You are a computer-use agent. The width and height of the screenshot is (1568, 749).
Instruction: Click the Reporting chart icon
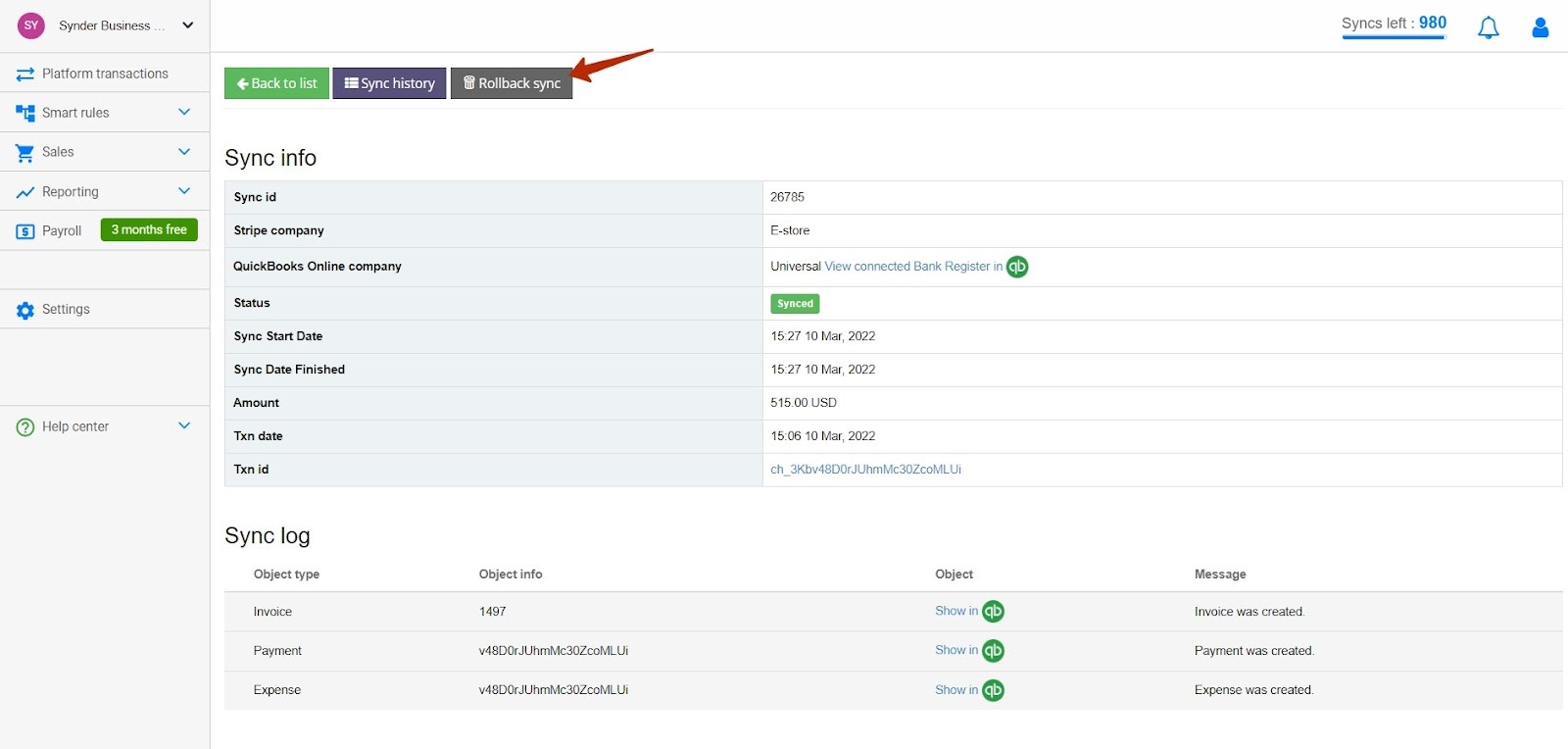click(25, 192)
